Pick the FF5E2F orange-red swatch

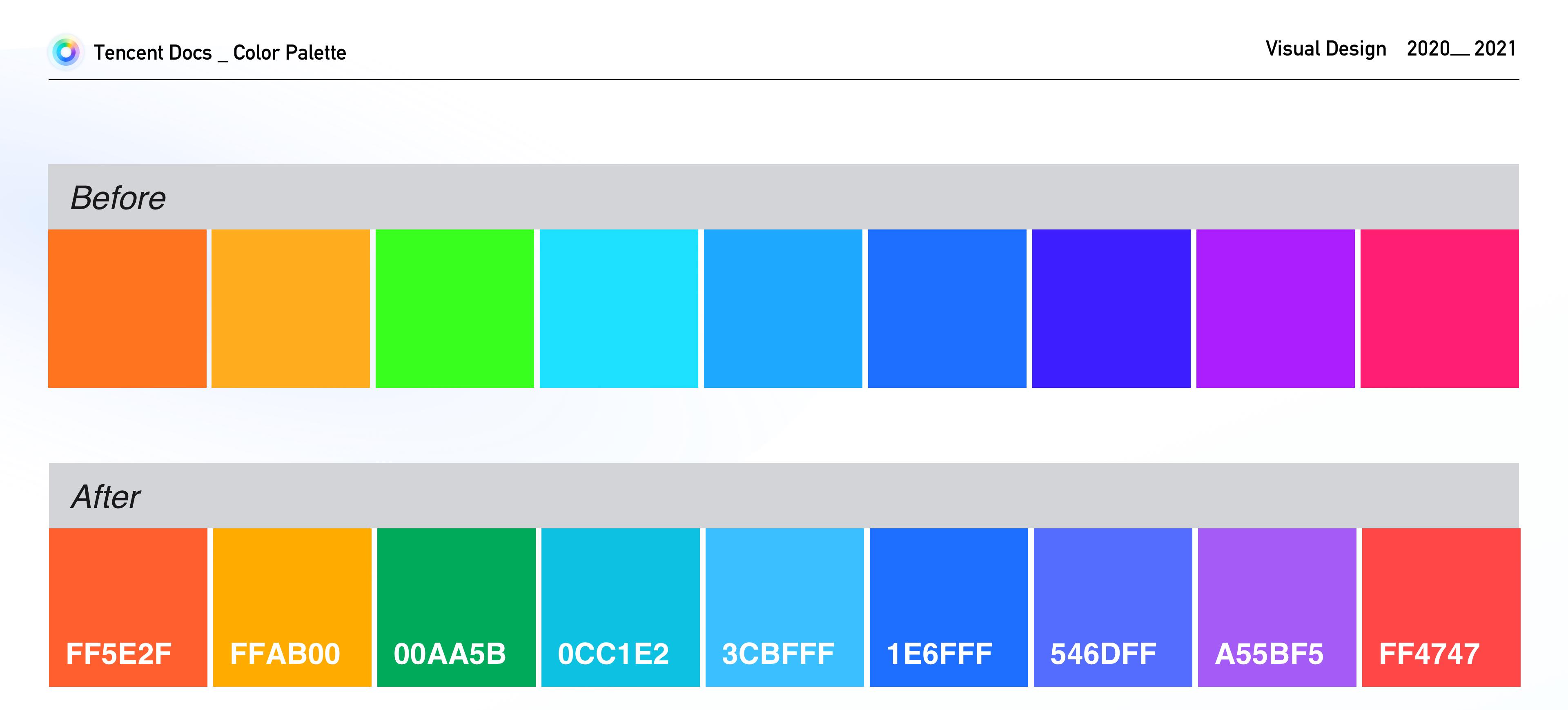tap(128, 607)
